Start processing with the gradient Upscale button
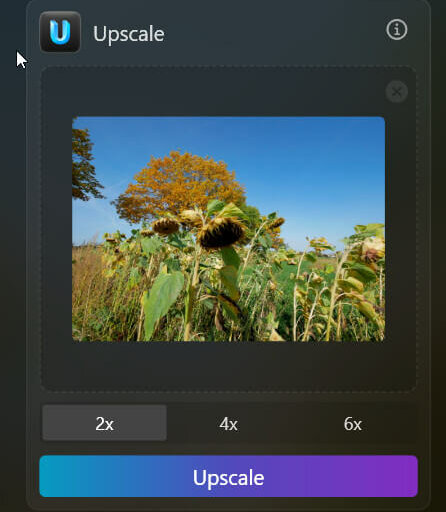Image resolution: width=446 pixels, height=512 pixels. click(x=228, y=476)
